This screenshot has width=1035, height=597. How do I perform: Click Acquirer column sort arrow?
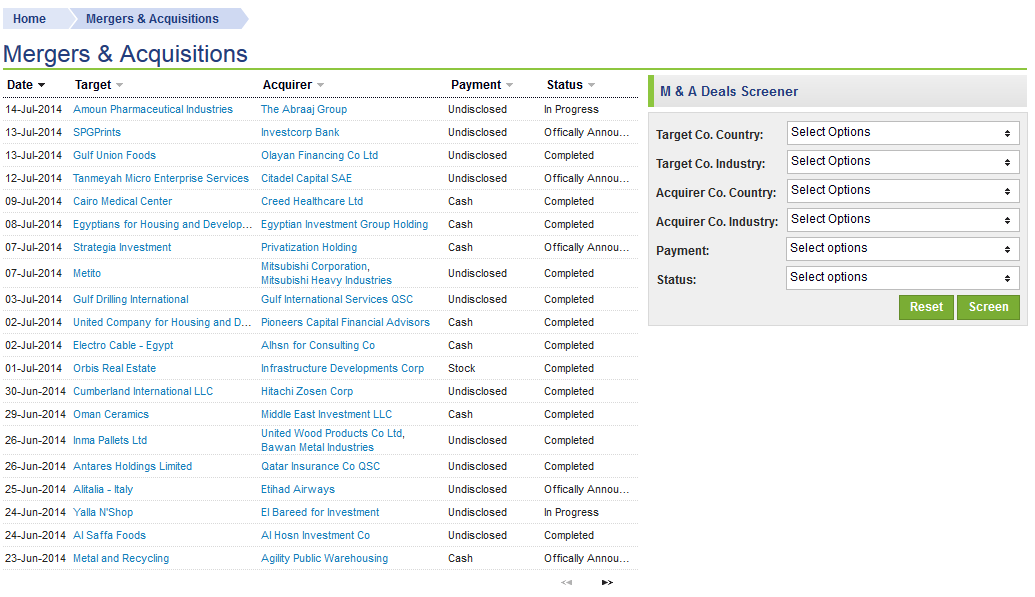[320, 85]
